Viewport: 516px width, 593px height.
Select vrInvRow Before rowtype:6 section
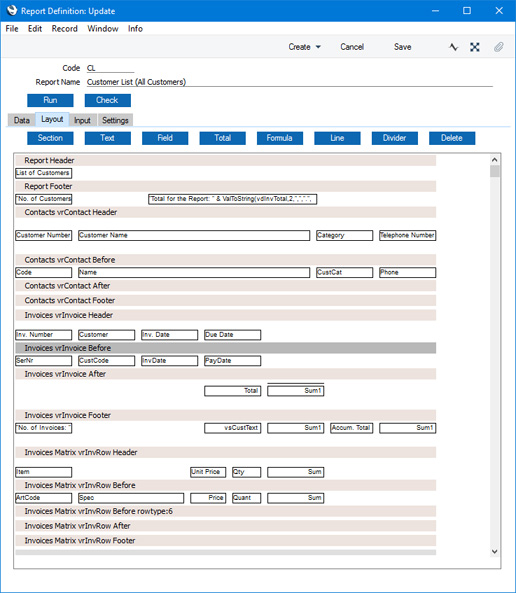[x=225, y=511]
